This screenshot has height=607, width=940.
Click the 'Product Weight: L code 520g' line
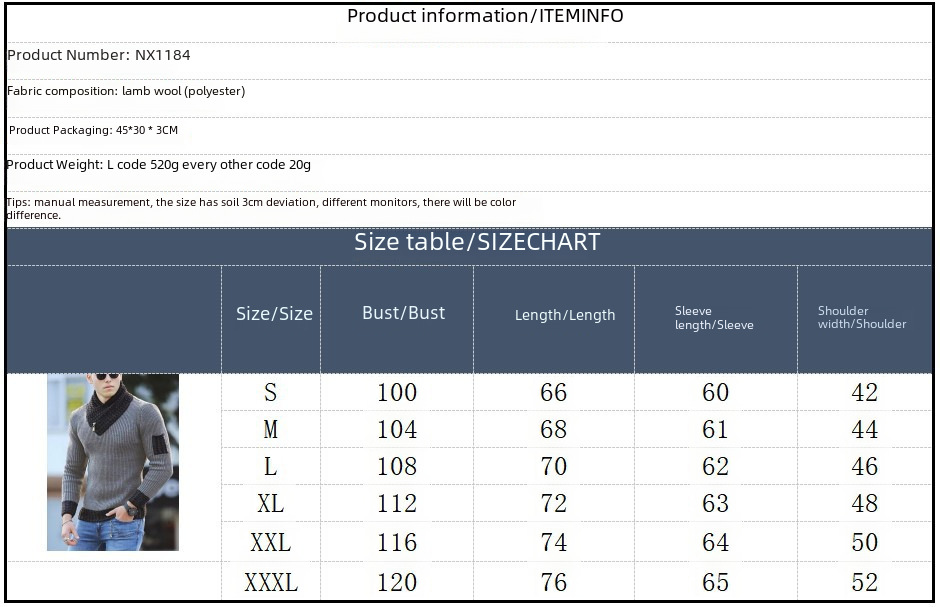pos(158,165)
